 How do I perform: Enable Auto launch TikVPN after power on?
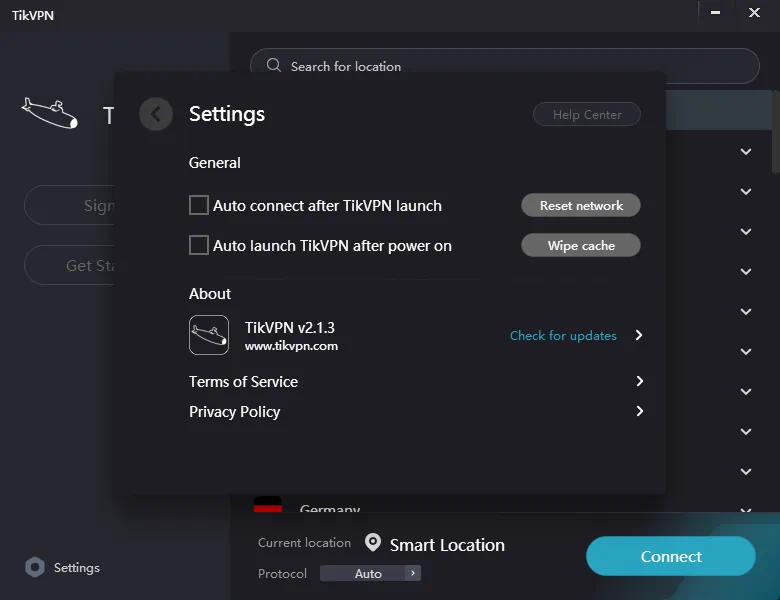(x=198, y=245)
